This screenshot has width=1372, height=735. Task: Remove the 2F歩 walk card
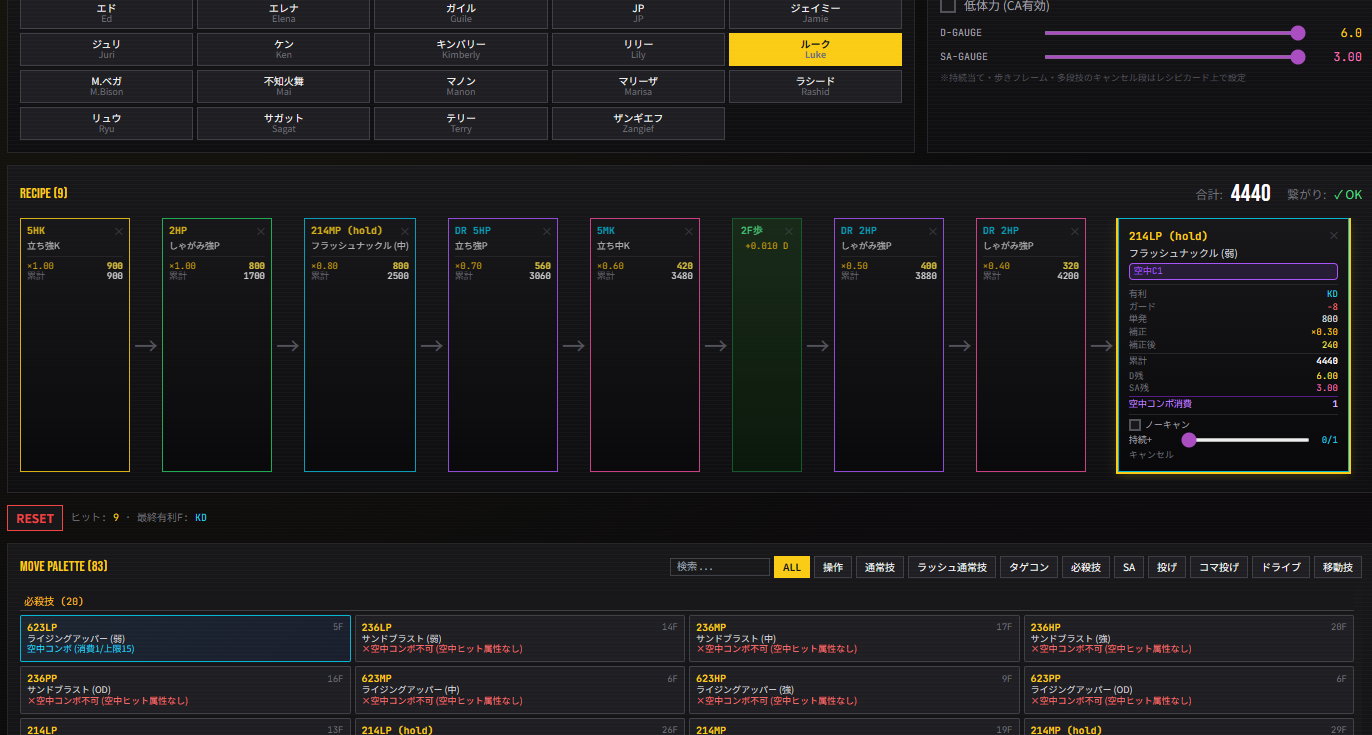[789, 231]
